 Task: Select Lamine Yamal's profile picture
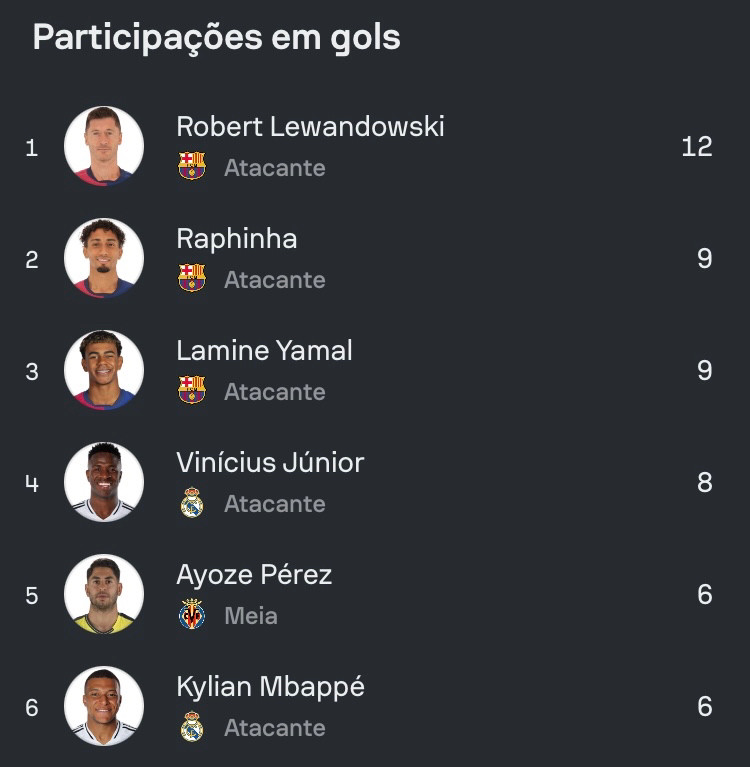104,370
